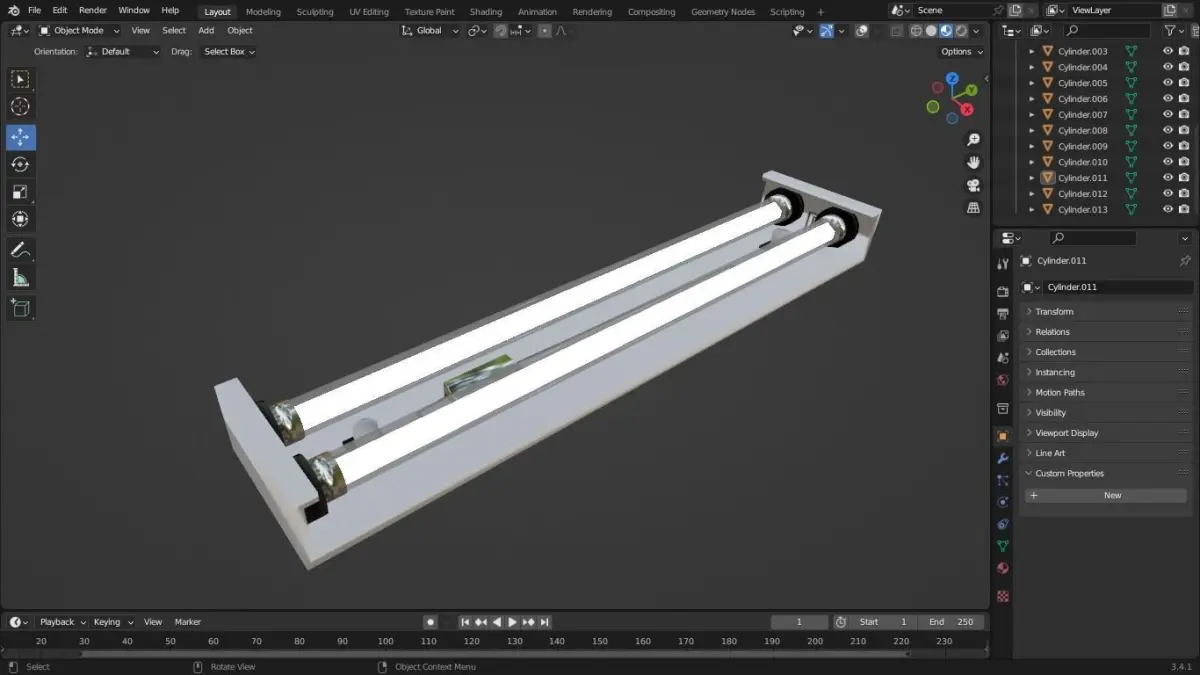Click the Options button in header
The image size is (1200, 675).
click(961, 51)
